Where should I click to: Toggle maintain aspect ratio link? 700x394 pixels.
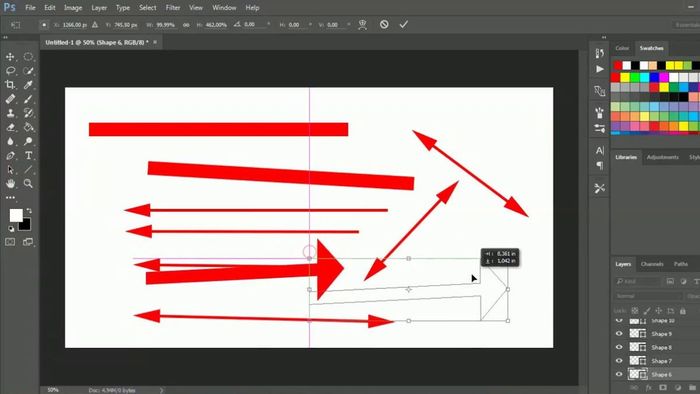186,25
